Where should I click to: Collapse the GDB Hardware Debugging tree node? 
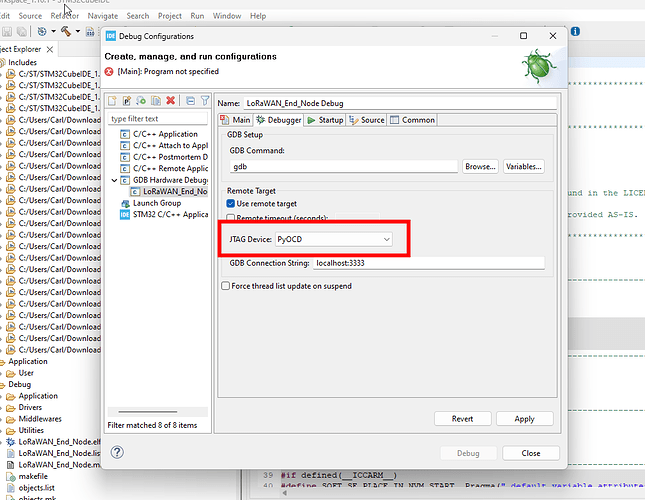113,180
